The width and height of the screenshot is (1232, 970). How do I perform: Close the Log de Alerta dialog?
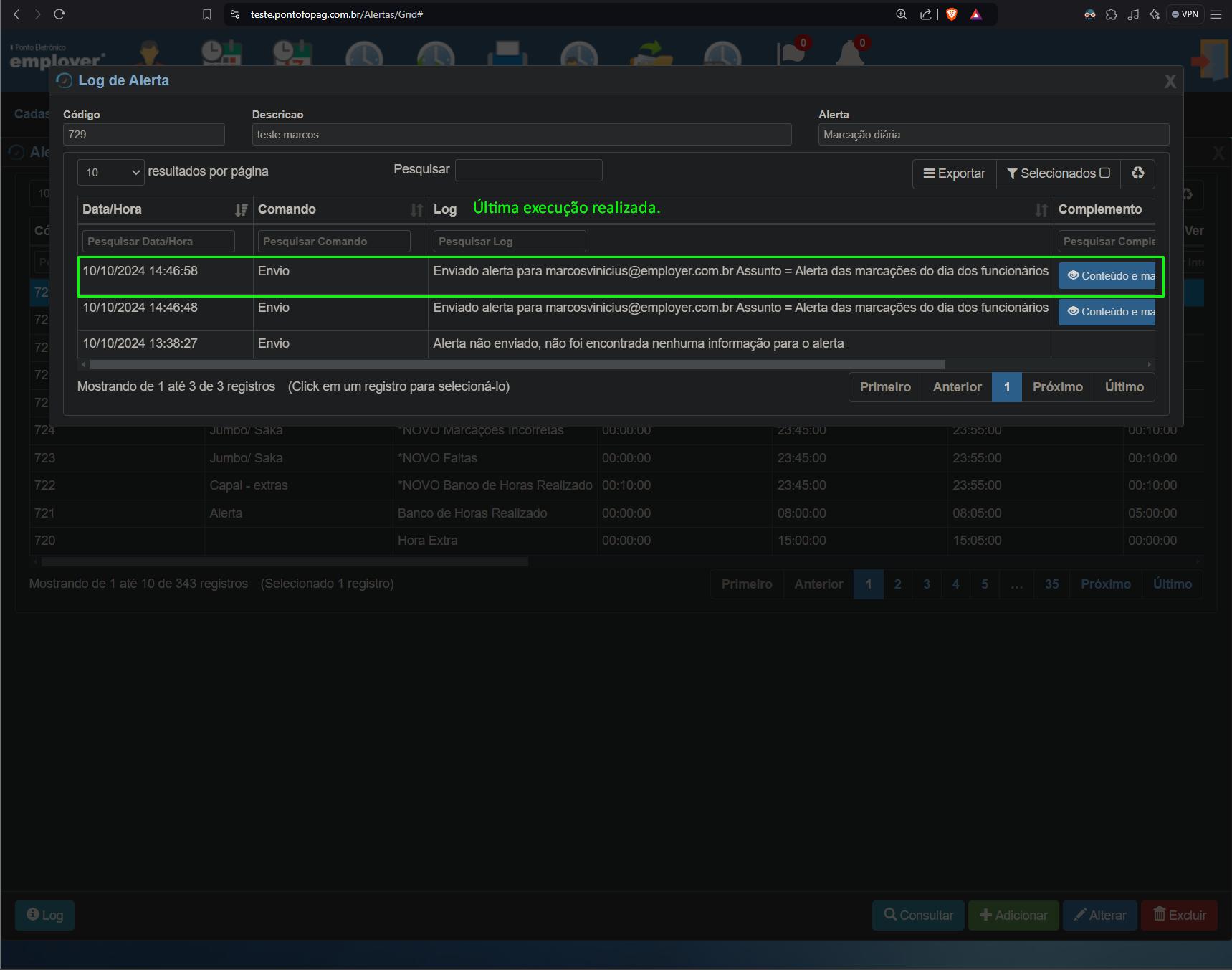[x=1170, y=82]
